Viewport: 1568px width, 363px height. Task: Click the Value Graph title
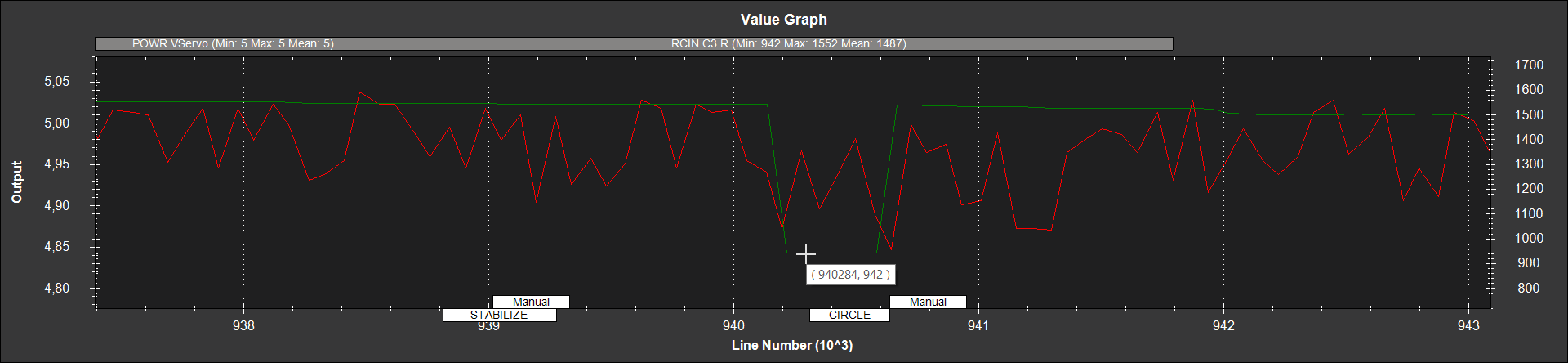(x=784, y=19)
